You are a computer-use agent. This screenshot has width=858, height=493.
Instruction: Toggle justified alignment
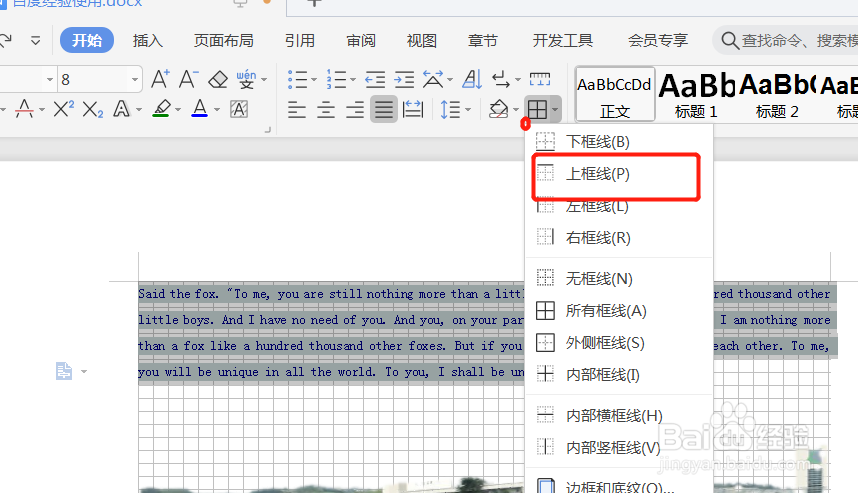tap(384, 109)
